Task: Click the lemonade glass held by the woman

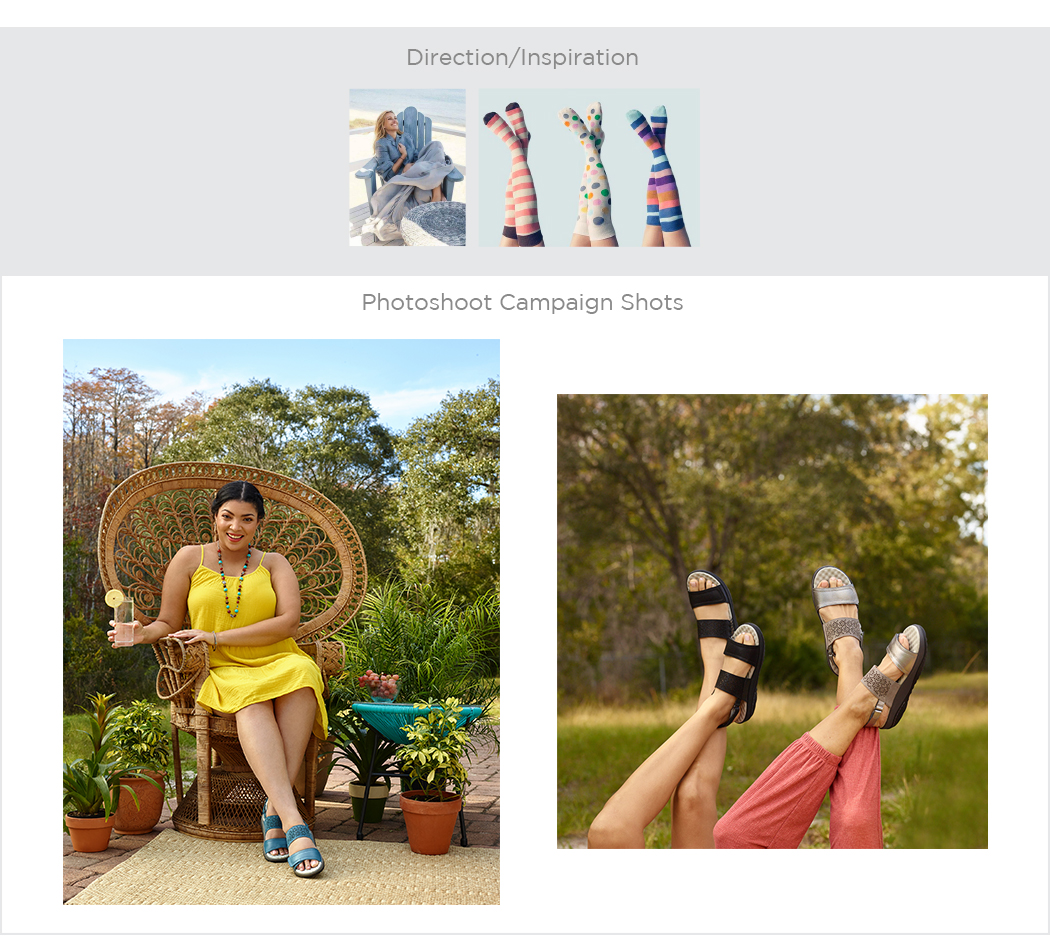Action: pos(122,618)
